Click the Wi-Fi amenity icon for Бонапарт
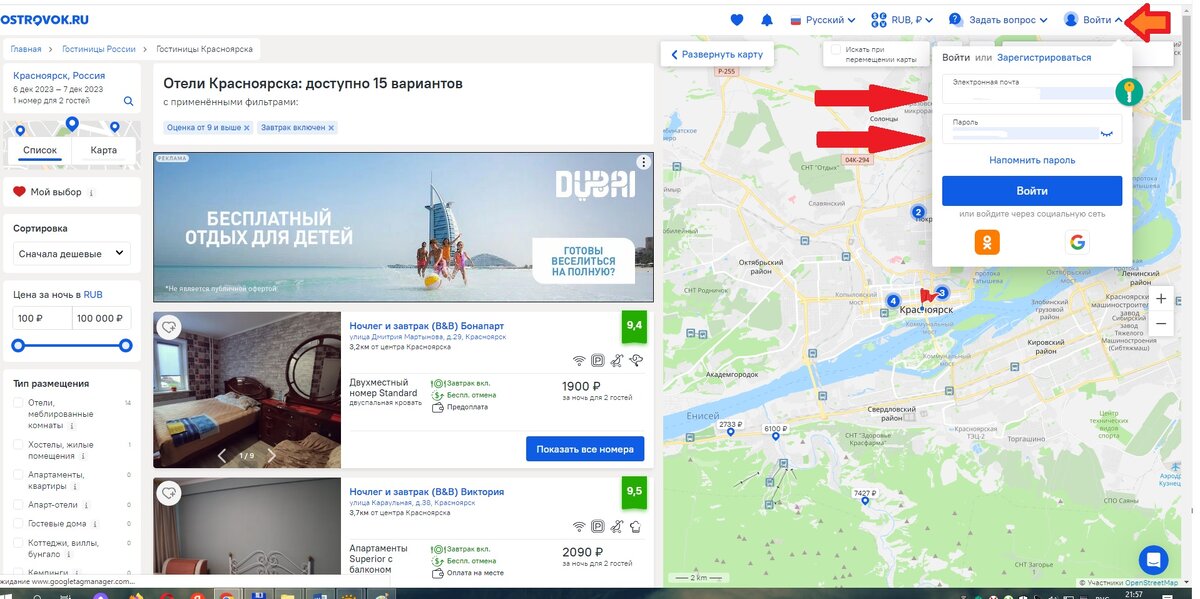 pyautogui.click(x=579, y=360)
